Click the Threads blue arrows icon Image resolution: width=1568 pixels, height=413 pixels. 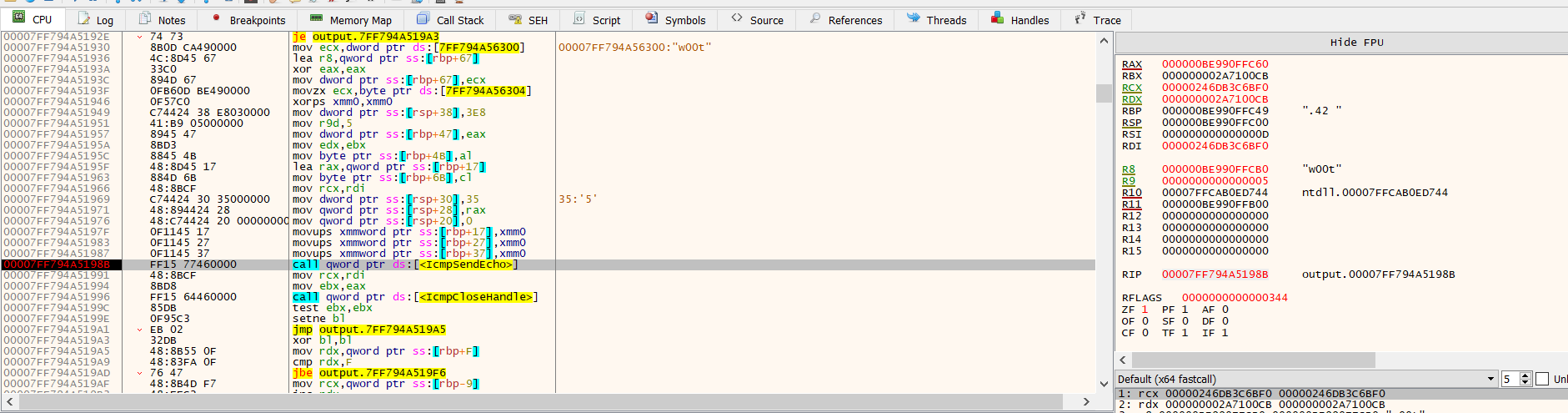tap(914, 18)
